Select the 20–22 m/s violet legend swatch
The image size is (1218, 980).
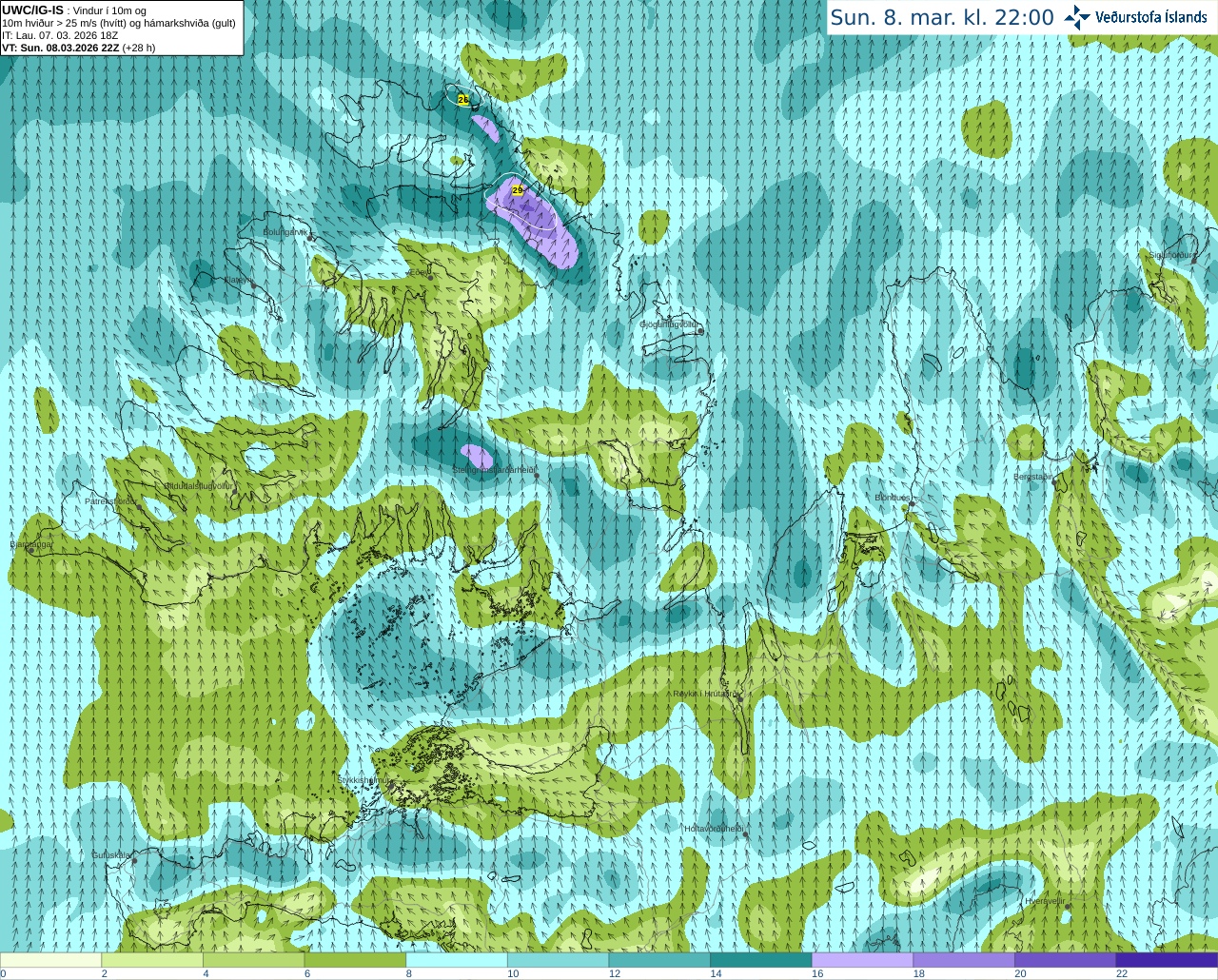point(1065,960)
